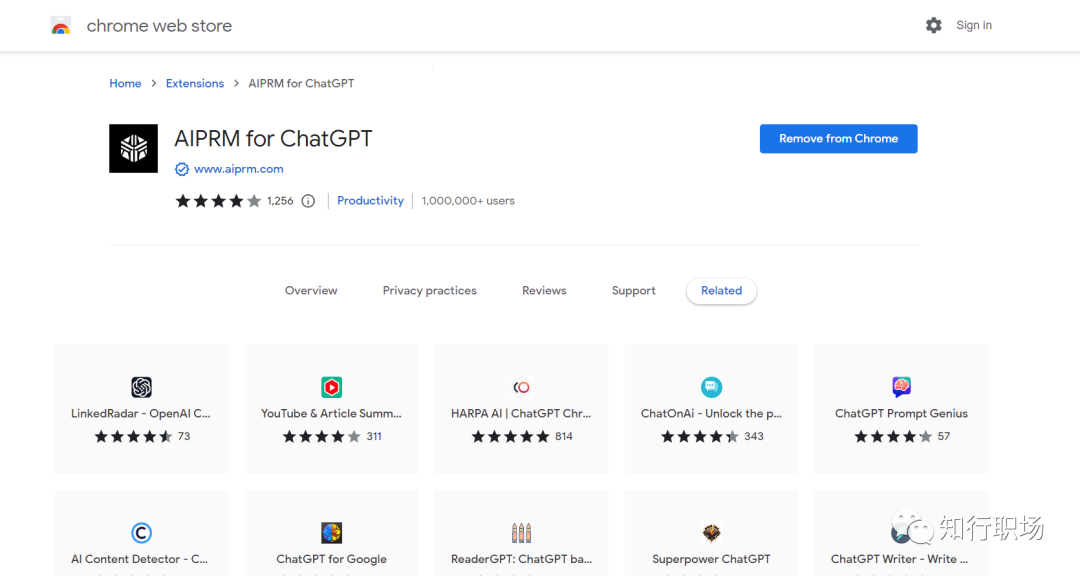Image resolution: width=1080 pixels, height=576 pixels.
Task: Click the AIPRM for ChatGPT heading
Action: click(x=273, y=138)
